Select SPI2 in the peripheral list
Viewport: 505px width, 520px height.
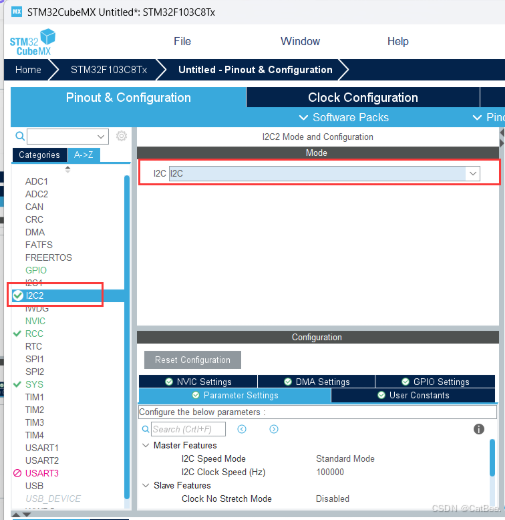tap(35, 372)
